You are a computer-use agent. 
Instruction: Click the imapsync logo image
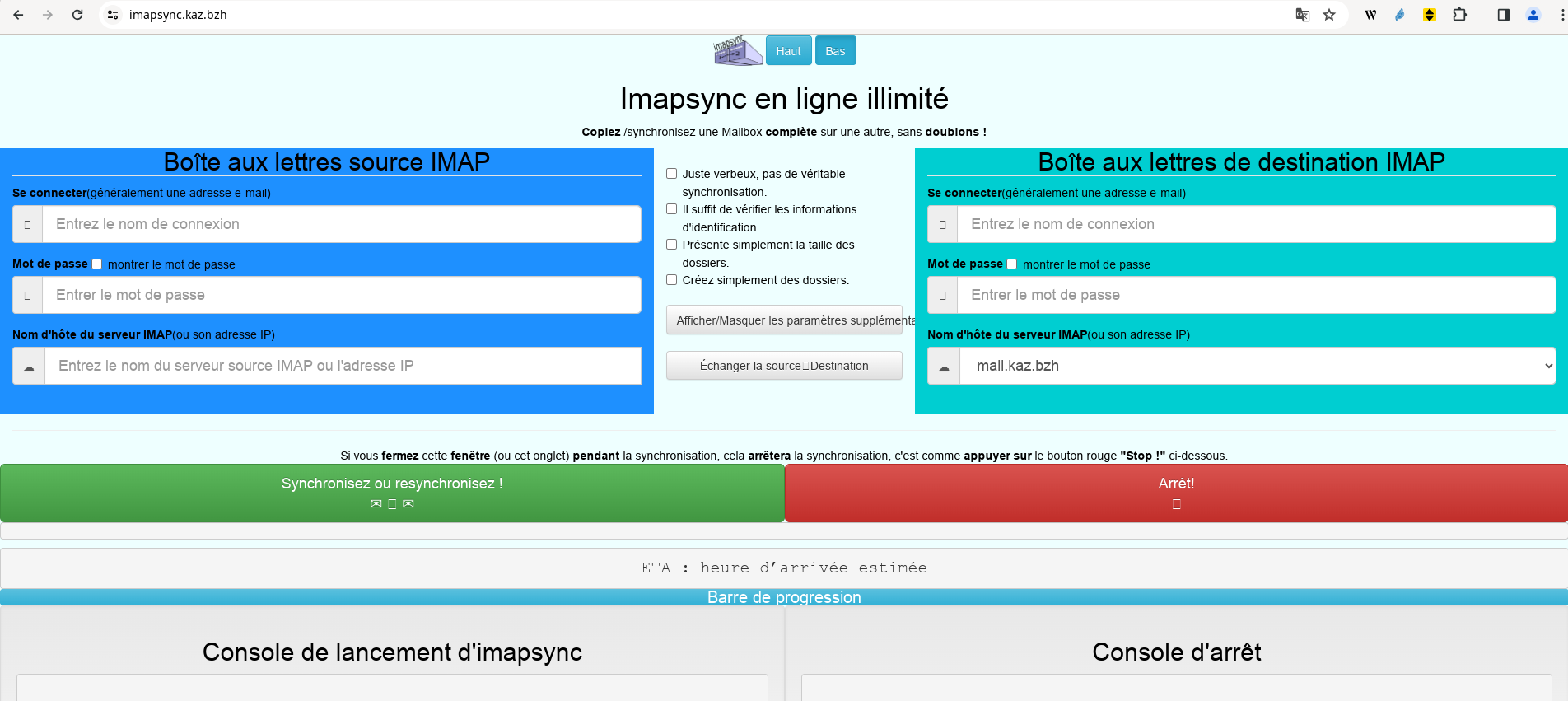[737, 50]
